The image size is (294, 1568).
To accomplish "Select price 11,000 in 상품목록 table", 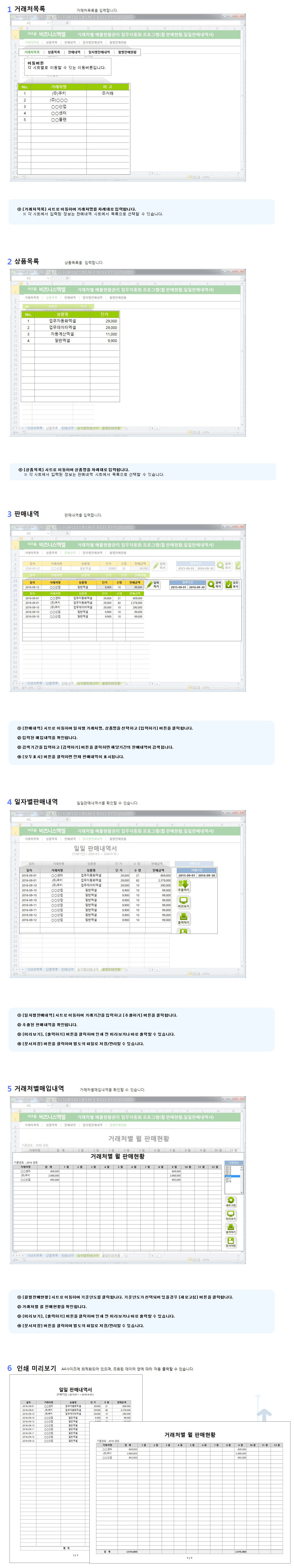I will click(105, 334).
